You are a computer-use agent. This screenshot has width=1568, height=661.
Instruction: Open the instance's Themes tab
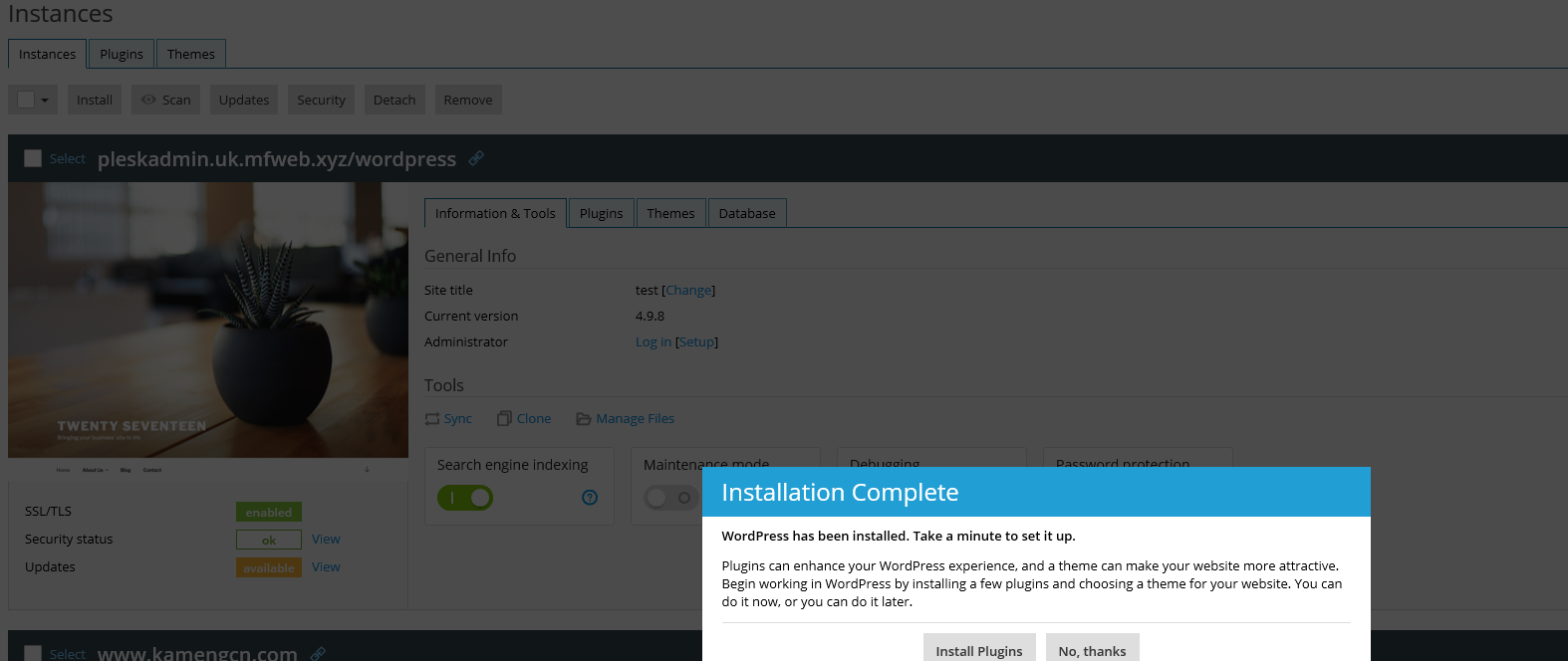(x=671, y=213)
